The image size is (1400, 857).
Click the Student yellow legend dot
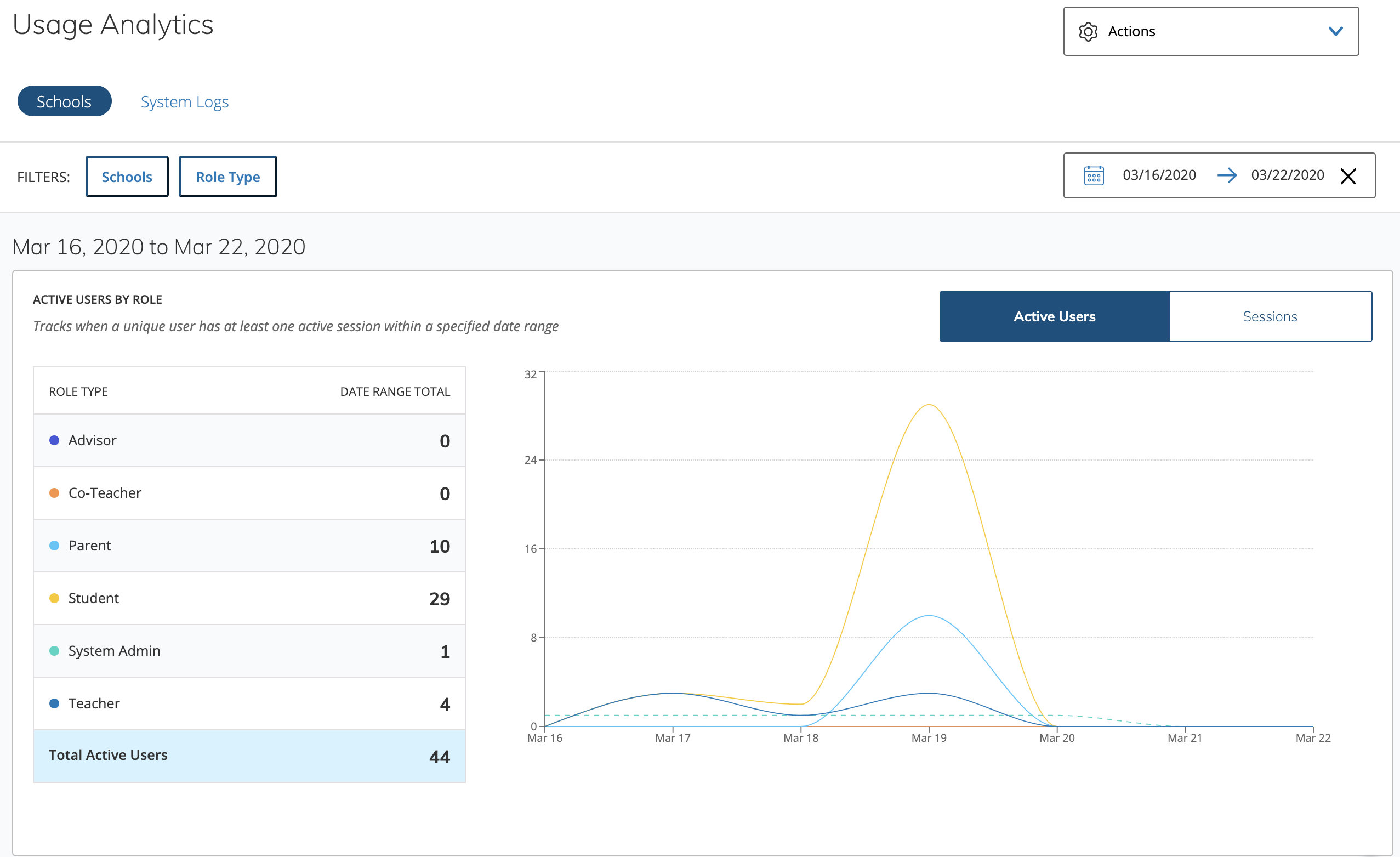[x=55, y=598]
